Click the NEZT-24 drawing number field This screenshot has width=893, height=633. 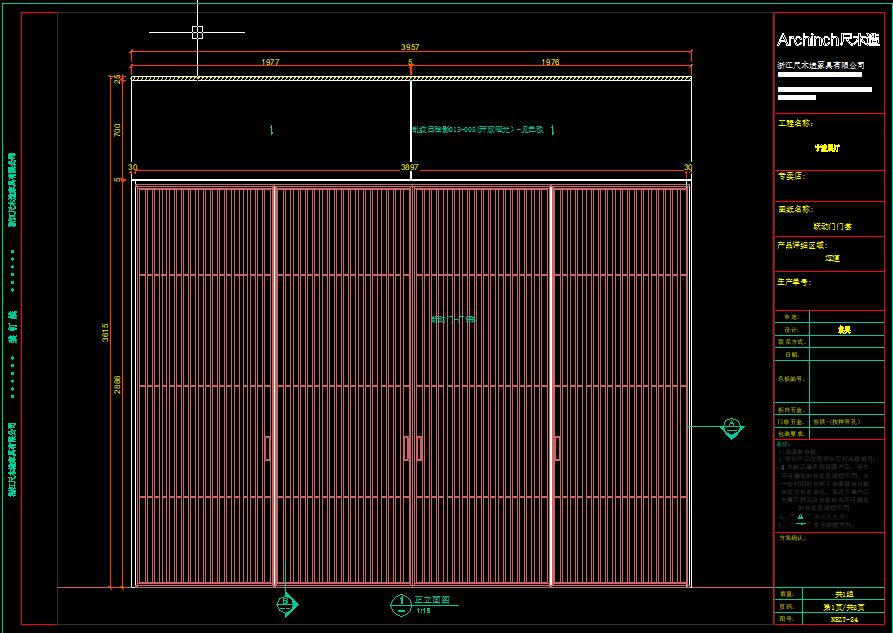tap(845, 620)
